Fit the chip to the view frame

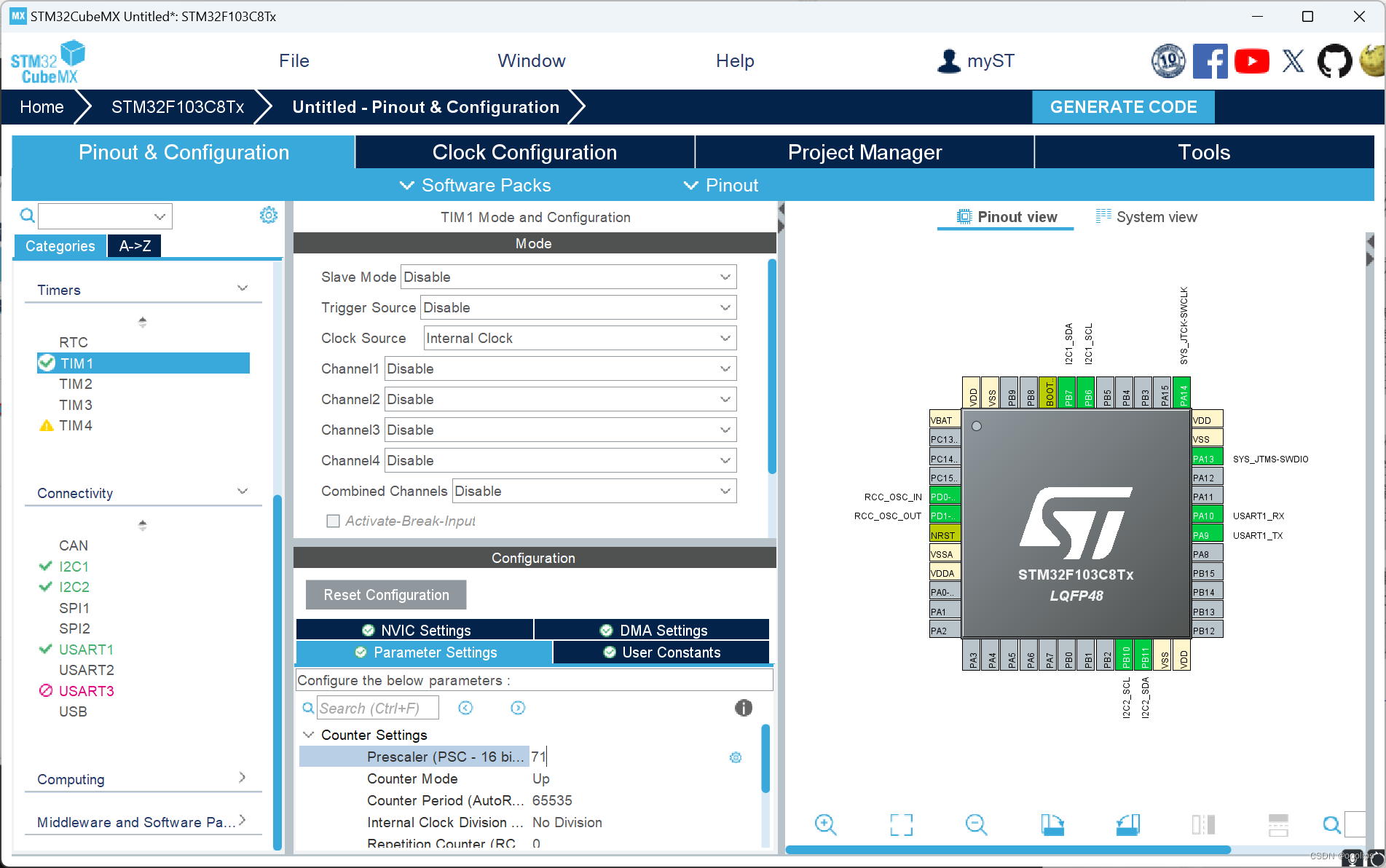pos(901,824)
